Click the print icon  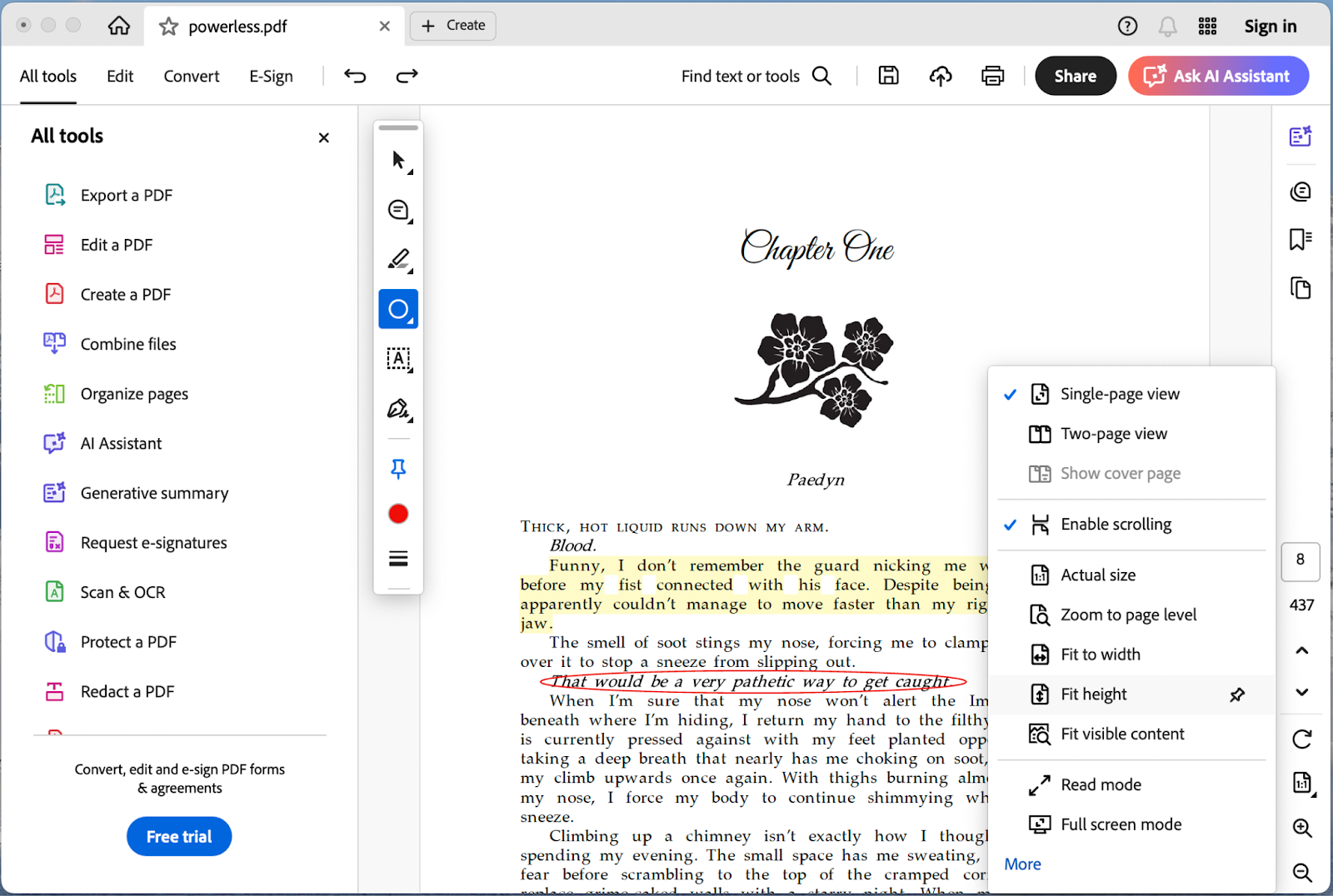992,76
